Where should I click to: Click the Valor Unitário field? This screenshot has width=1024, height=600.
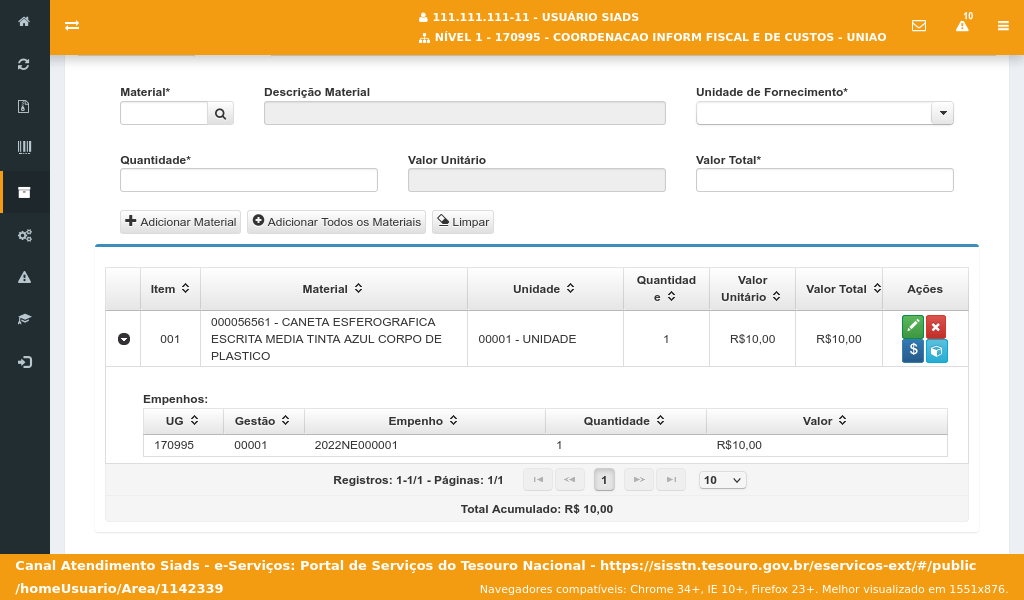pyautogui.click(x=537, y=180)
